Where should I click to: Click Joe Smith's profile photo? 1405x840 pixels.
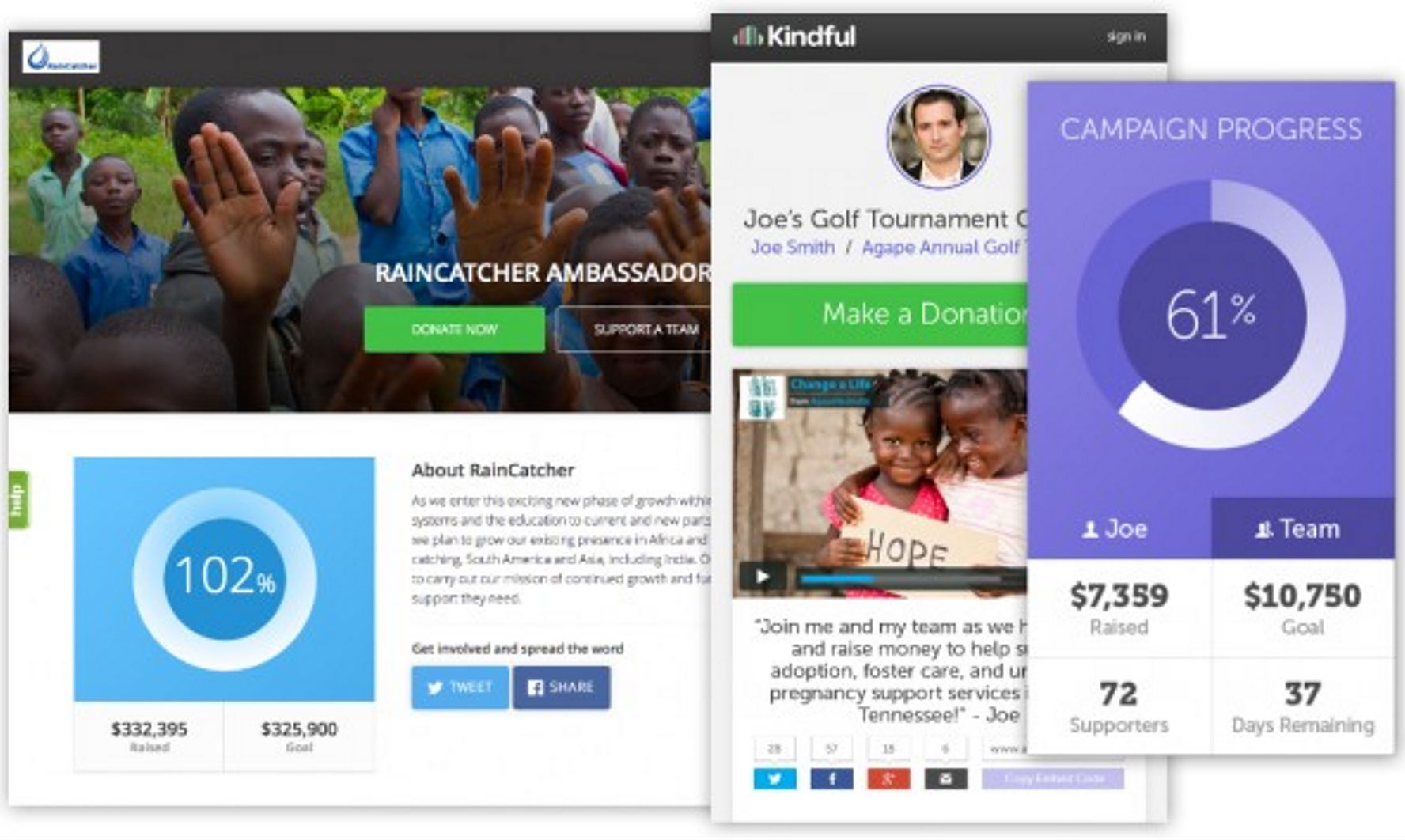pyautogui.click(x=939, y=137)
